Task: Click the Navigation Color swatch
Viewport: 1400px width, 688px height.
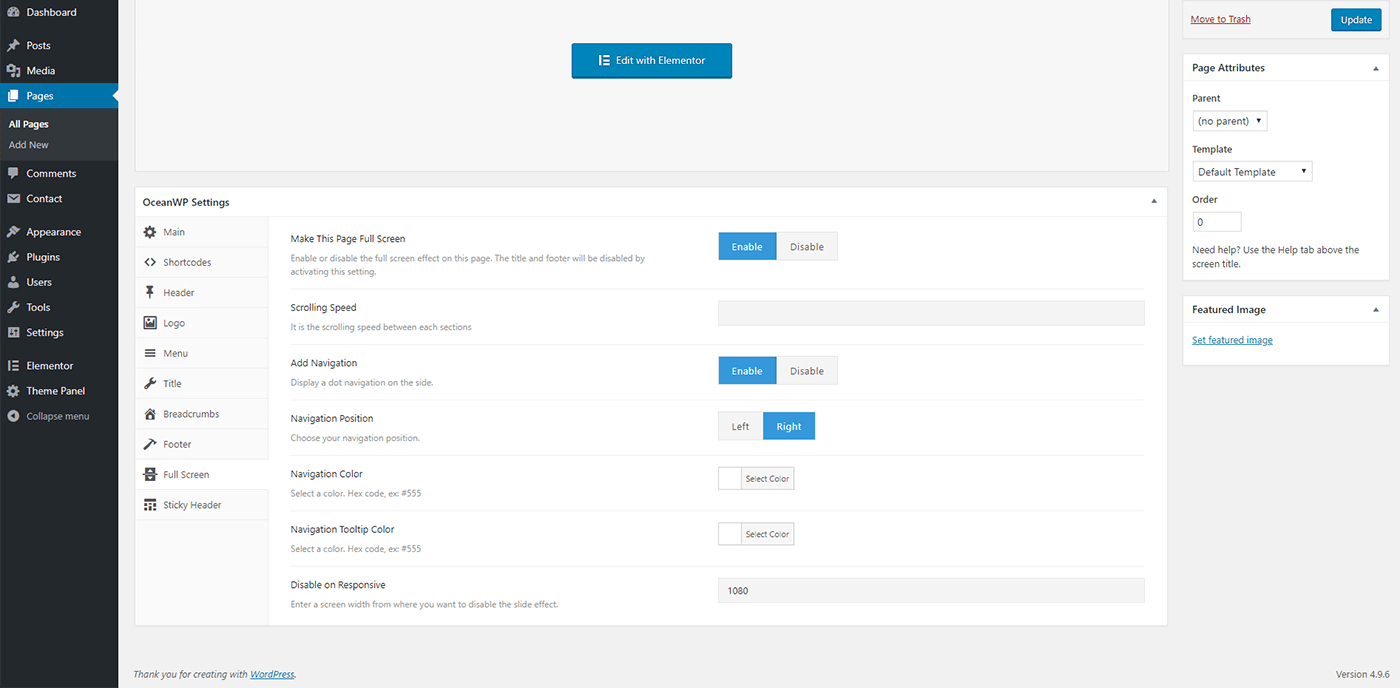Action: click(x=730, y=479)
